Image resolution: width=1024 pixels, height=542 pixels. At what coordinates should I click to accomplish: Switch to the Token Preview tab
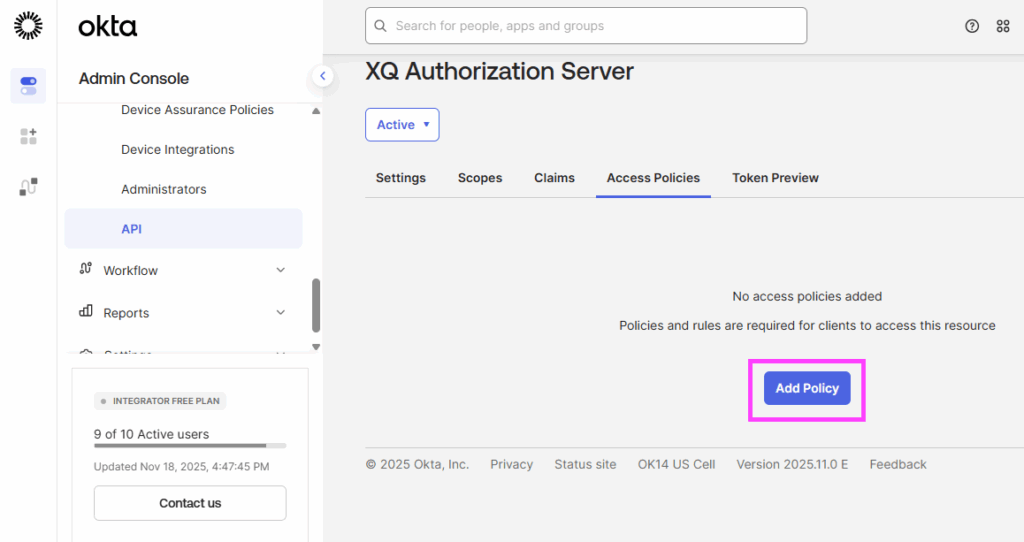[775, 178]
